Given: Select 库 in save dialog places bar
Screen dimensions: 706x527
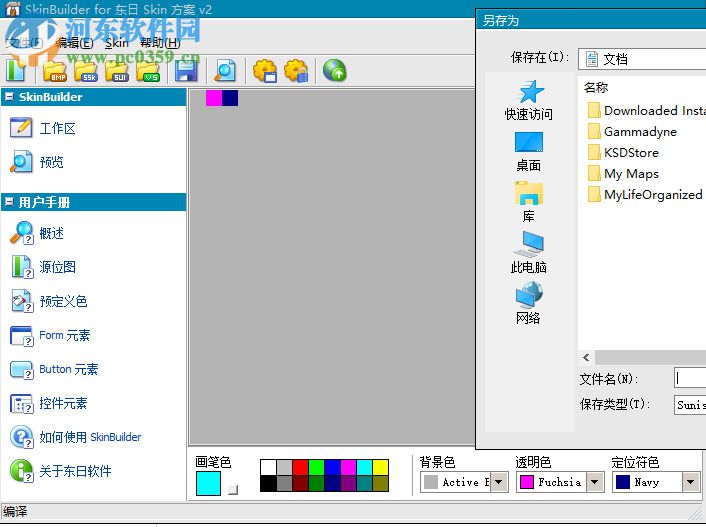Looking at the screenshot, I should click(x=529, y=202).
